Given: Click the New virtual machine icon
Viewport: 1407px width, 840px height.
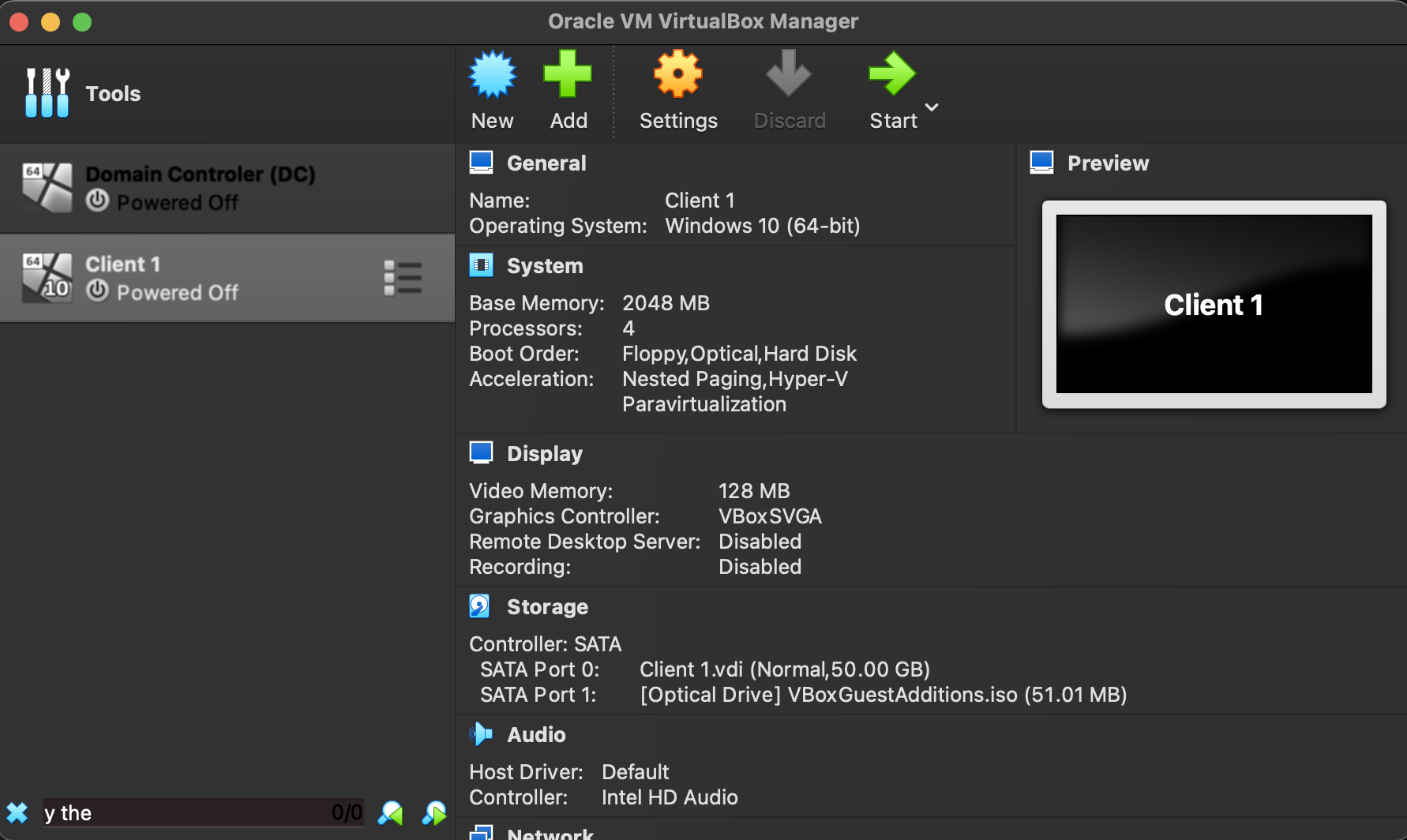Looking at the screenshot, I should pyautogui.click(x=493, y=74).
